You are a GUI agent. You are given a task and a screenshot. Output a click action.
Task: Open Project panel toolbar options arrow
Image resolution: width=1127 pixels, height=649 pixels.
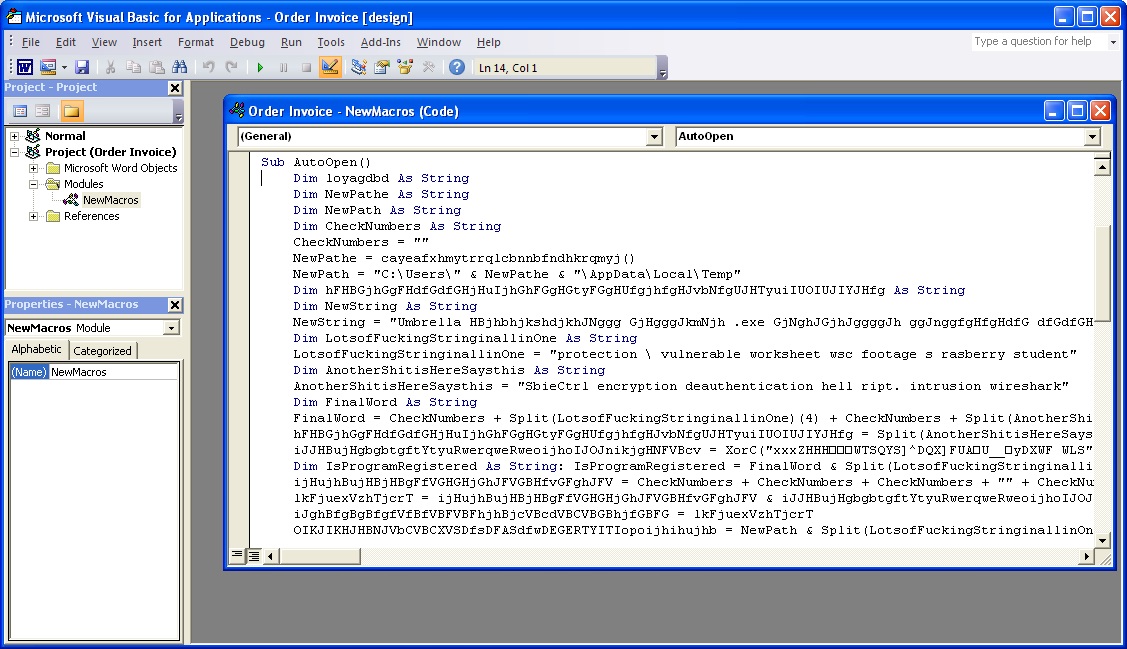(178, 112)
